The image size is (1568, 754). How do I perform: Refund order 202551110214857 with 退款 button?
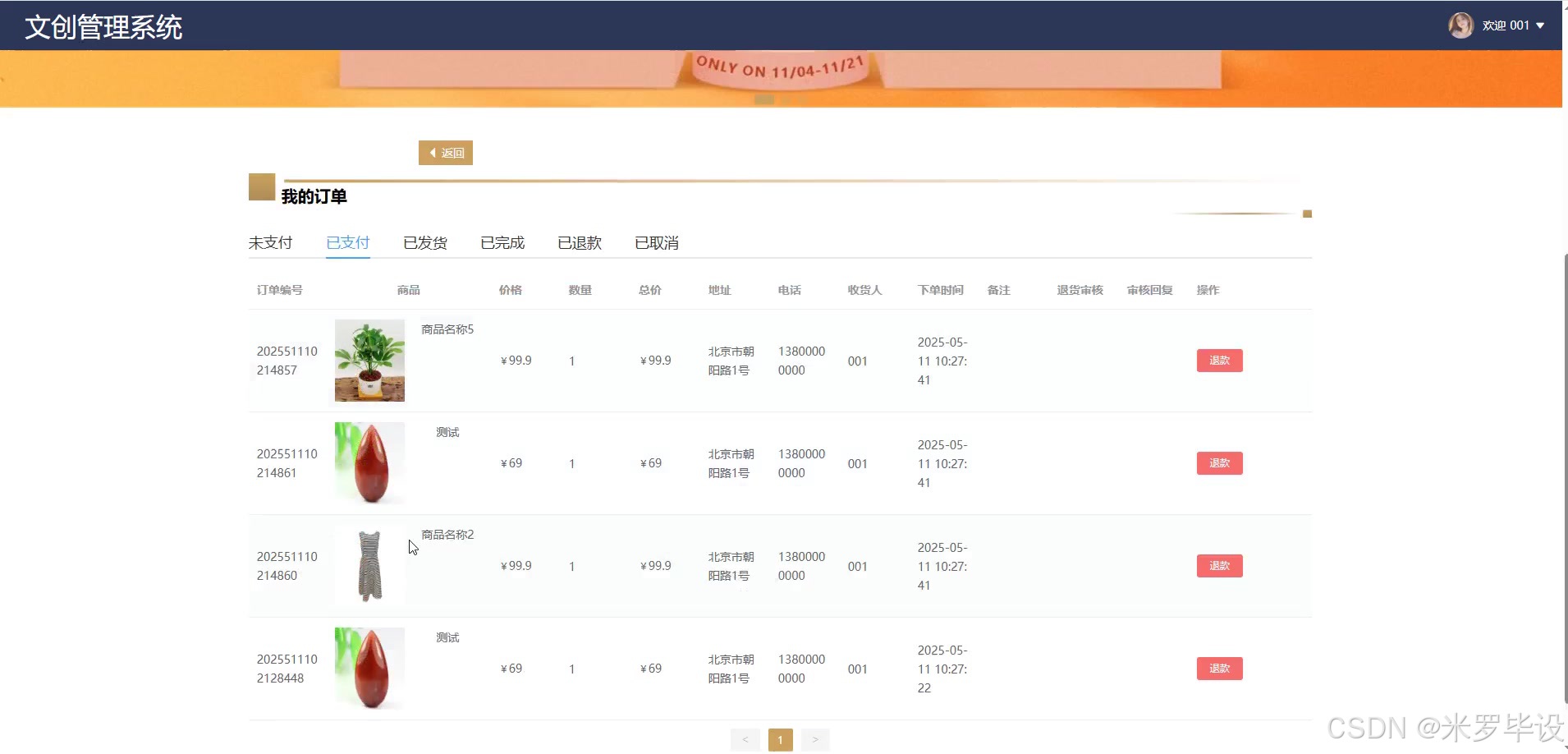pyautogui.click(x=1219, y=361)
